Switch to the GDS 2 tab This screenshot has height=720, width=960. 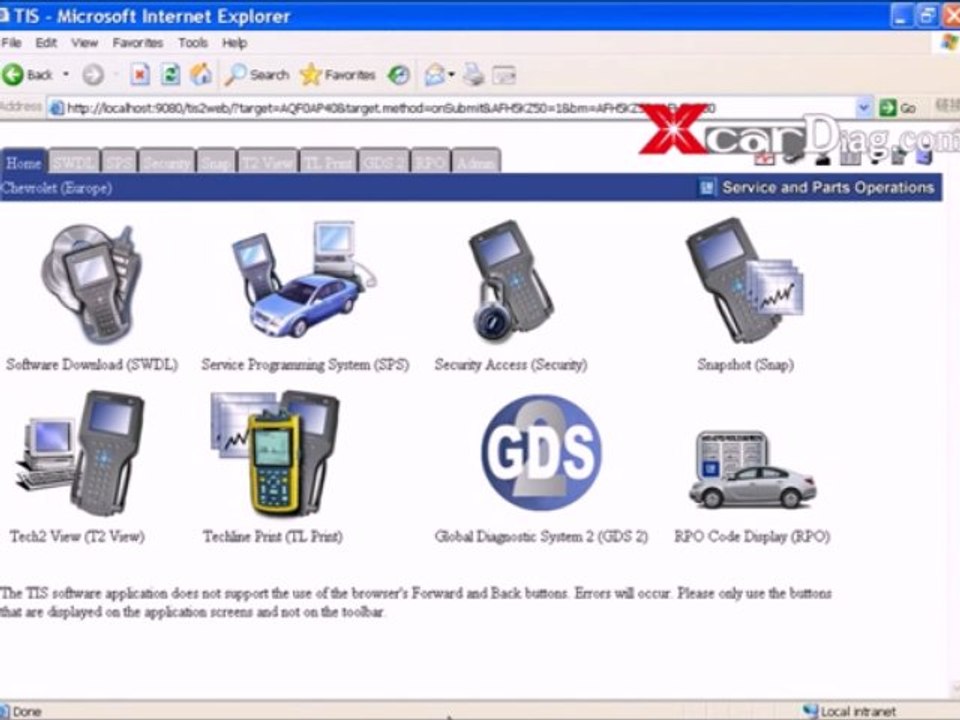(x=384, y=162)
